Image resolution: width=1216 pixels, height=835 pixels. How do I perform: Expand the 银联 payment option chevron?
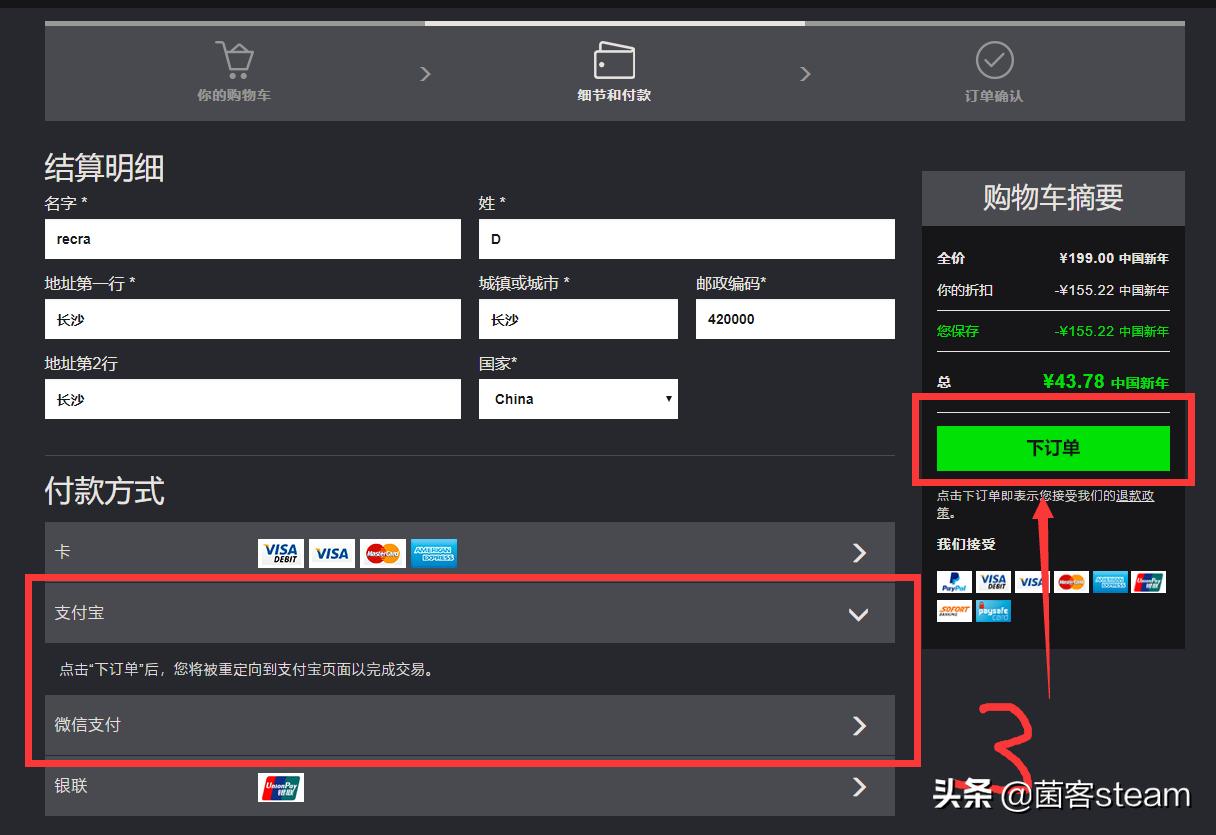(859, 787)
